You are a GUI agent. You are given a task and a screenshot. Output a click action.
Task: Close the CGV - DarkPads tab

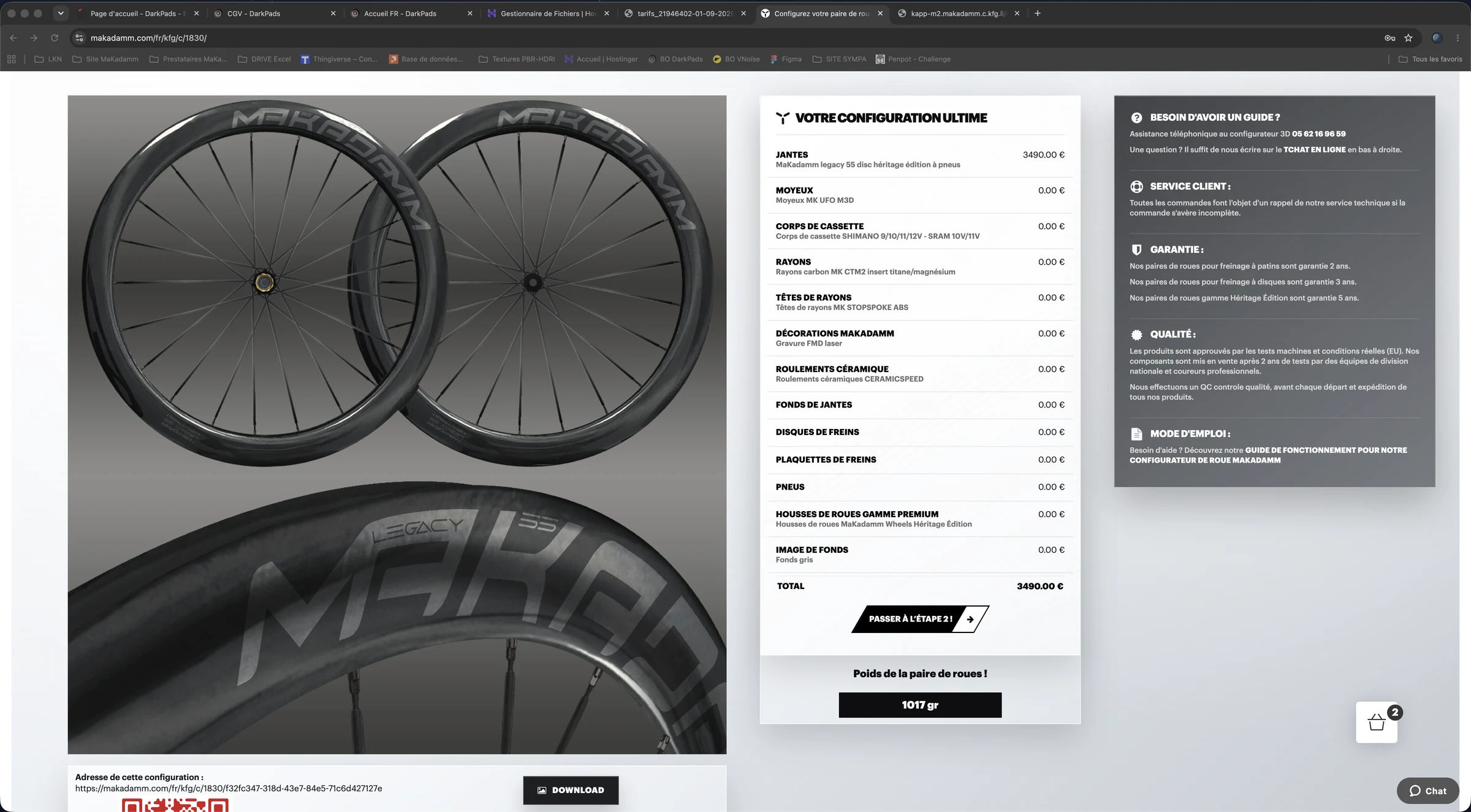click(x=333, y=13)
